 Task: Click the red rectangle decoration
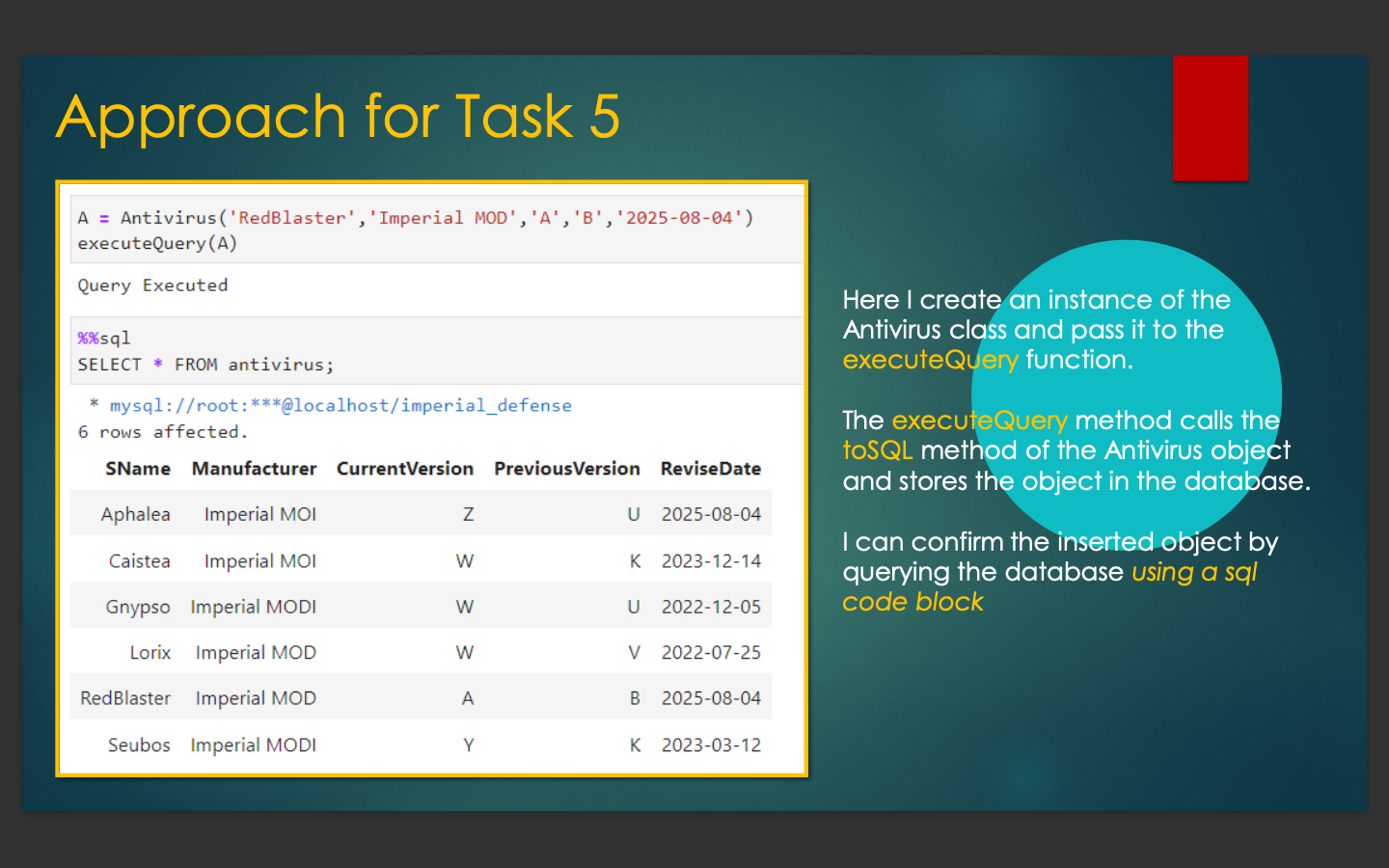[1211, 118]
